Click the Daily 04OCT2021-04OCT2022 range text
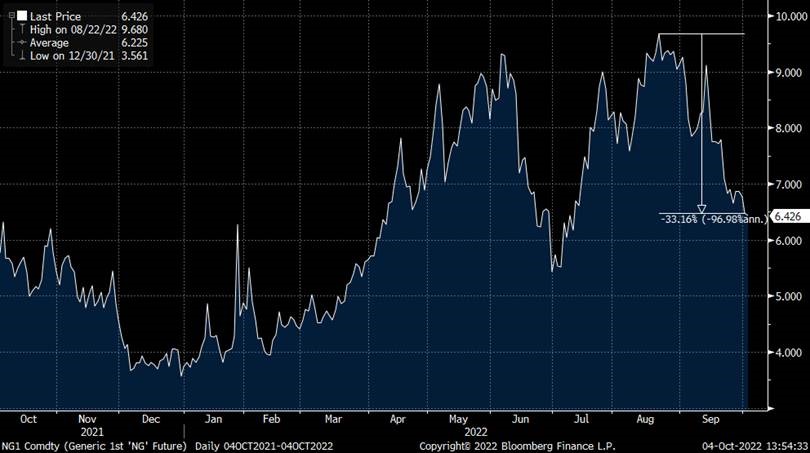 [x=264, y=445]
